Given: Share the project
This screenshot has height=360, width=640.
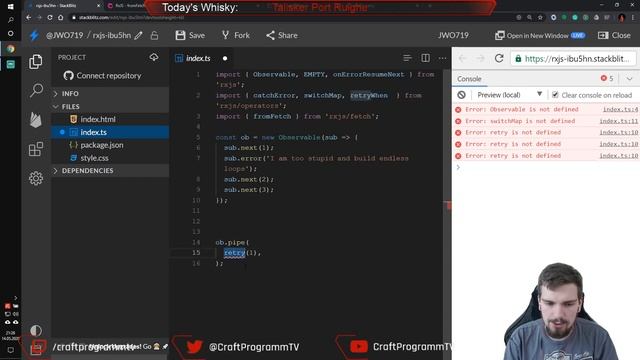Looking at the screenshot, I should [x=282, y=36].
